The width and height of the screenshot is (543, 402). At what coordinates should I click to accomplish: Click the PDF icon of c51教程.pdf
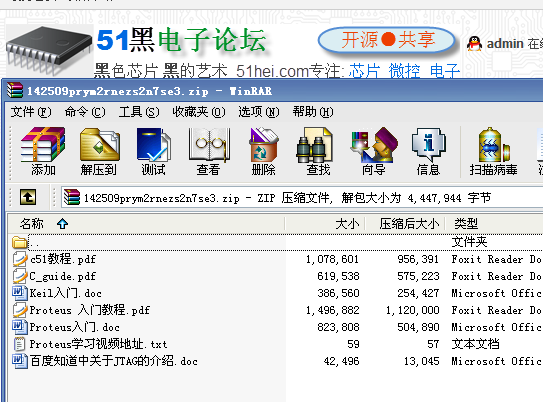[x=20, y=259]
